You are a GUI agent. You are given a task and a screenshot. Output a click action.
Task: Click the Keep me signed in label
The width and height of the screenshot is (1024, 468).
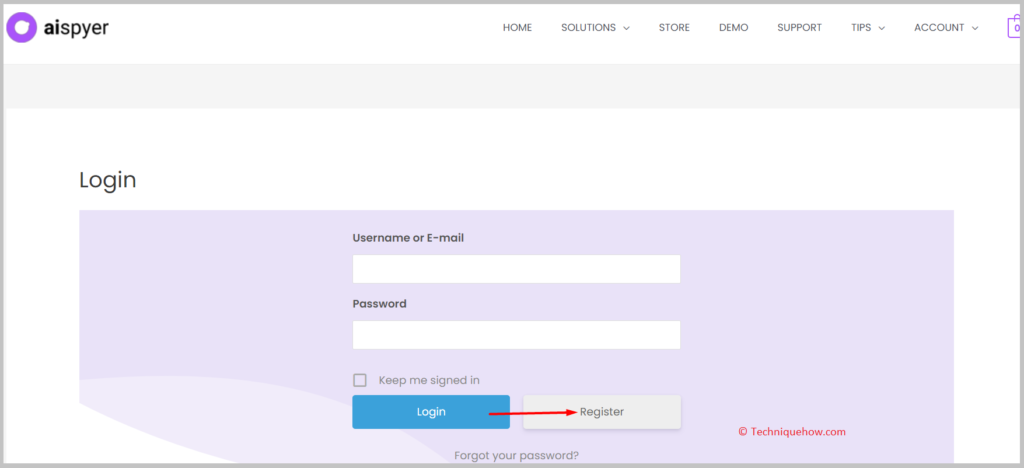pos(429,381)
